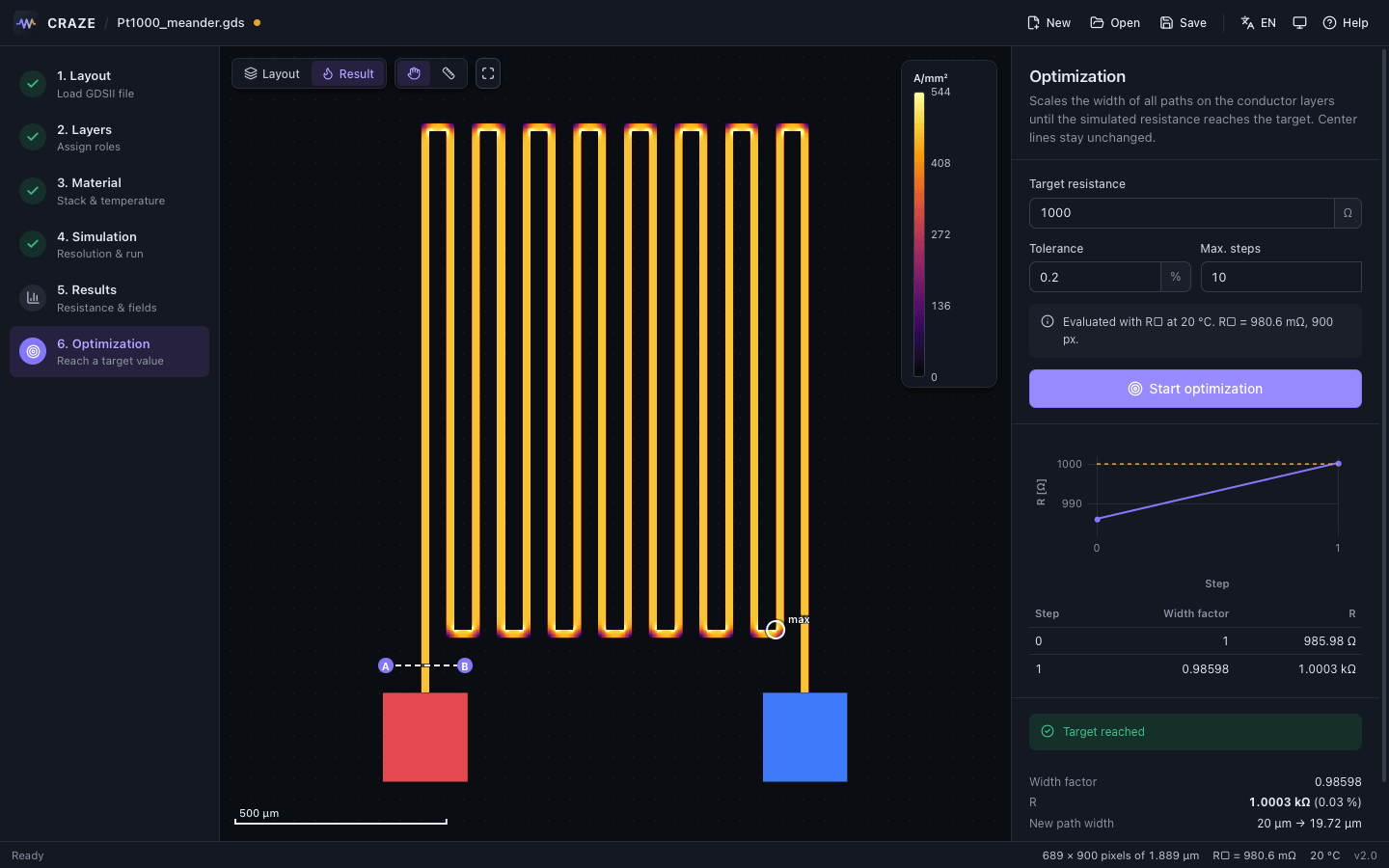Image resolution: width=1389 pixels, height=868 pixels.
Task: Go to step 5 Results
Action: [109, 298]
